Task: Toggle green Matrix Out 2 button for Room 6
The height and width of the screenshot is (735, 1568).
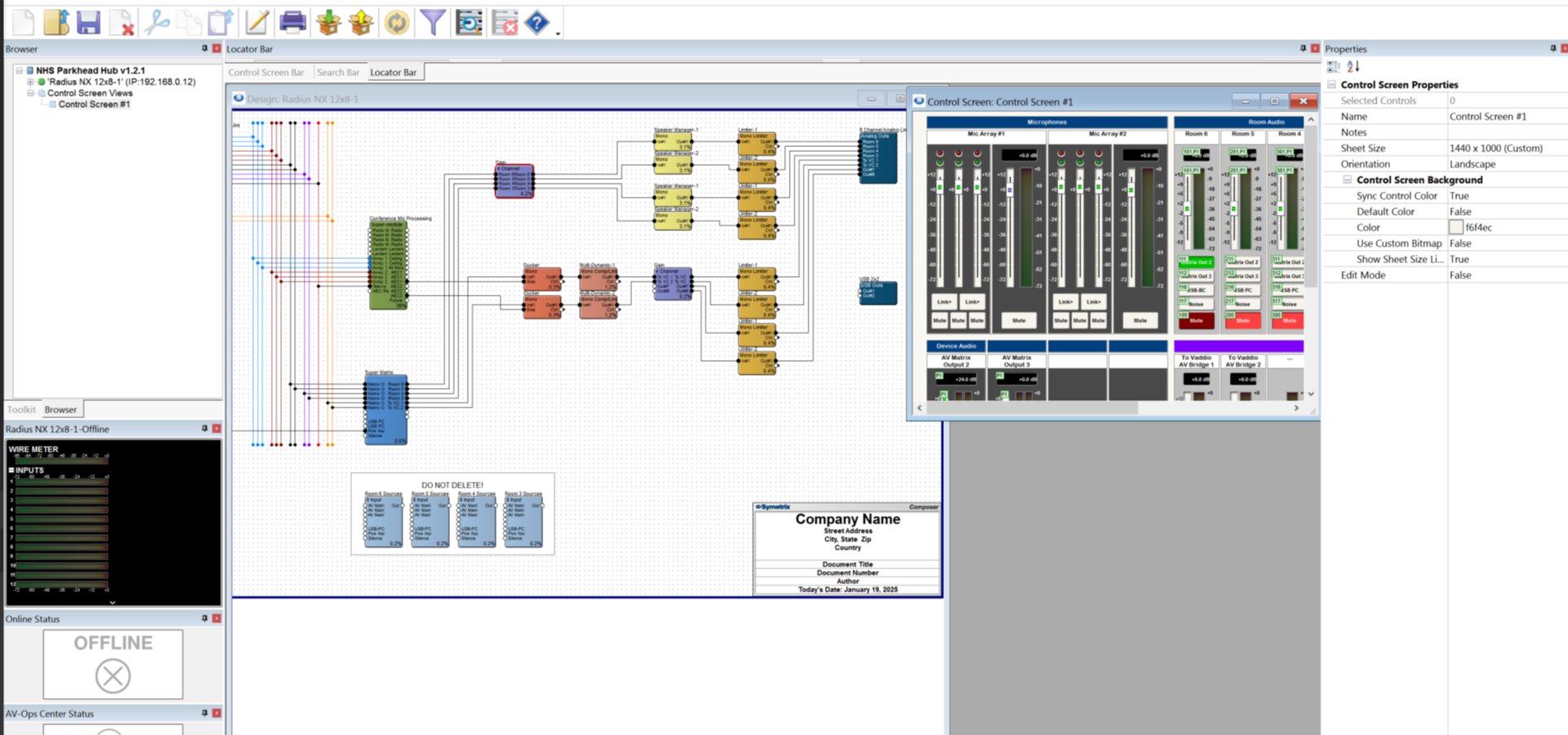Action: click(1196, 262)
